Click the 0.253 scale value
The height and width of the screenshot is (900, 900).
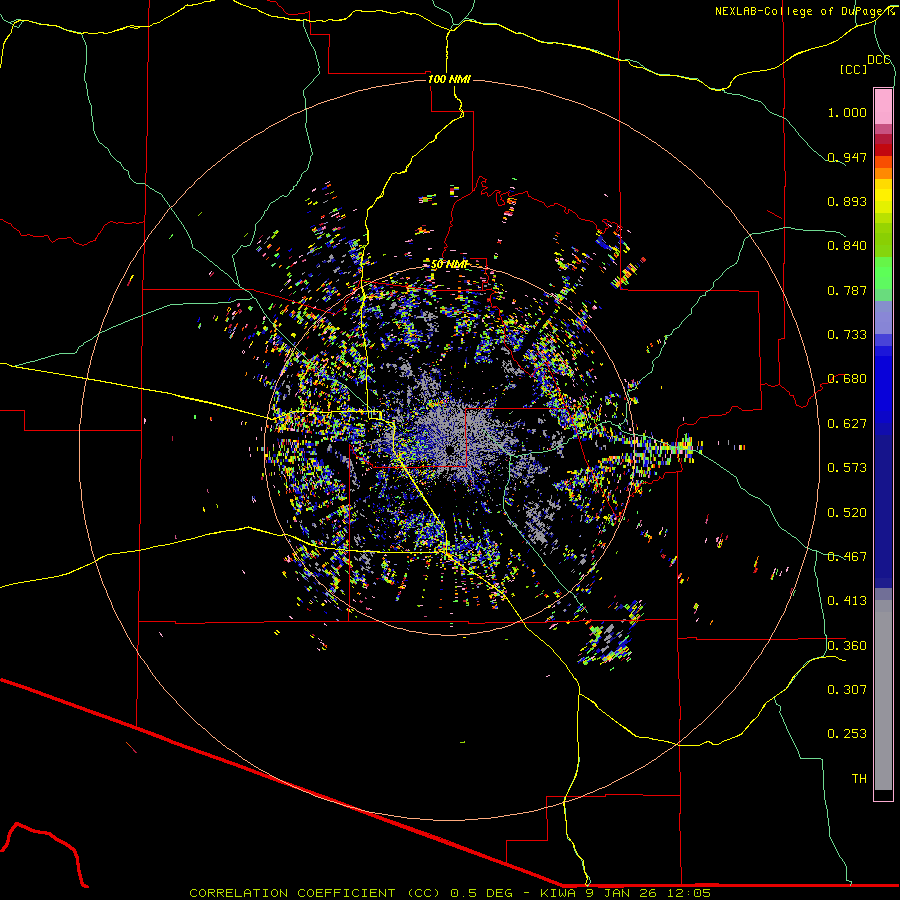[x=847, y=734]
